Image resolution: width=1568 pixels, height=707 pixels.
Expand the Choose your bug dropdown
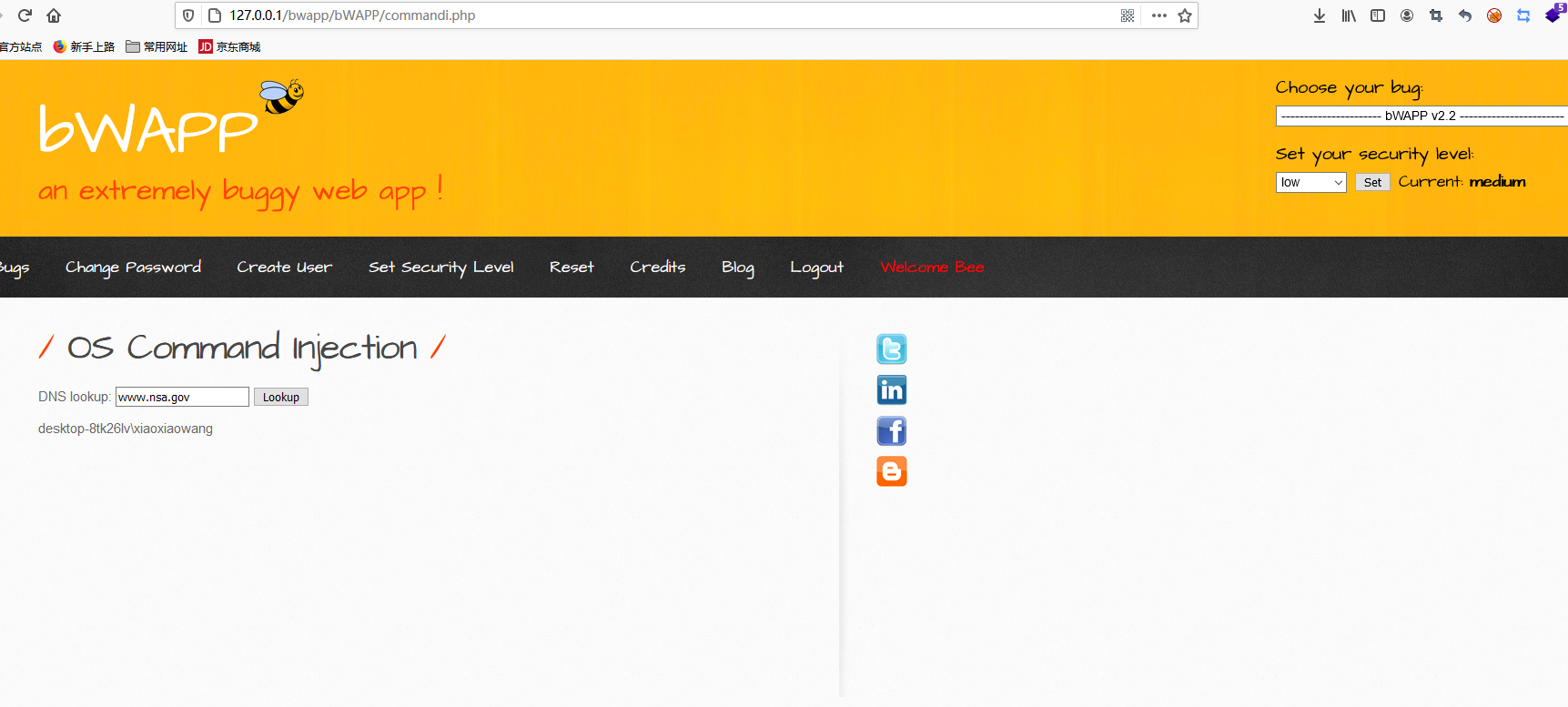tap(1421, 116)
